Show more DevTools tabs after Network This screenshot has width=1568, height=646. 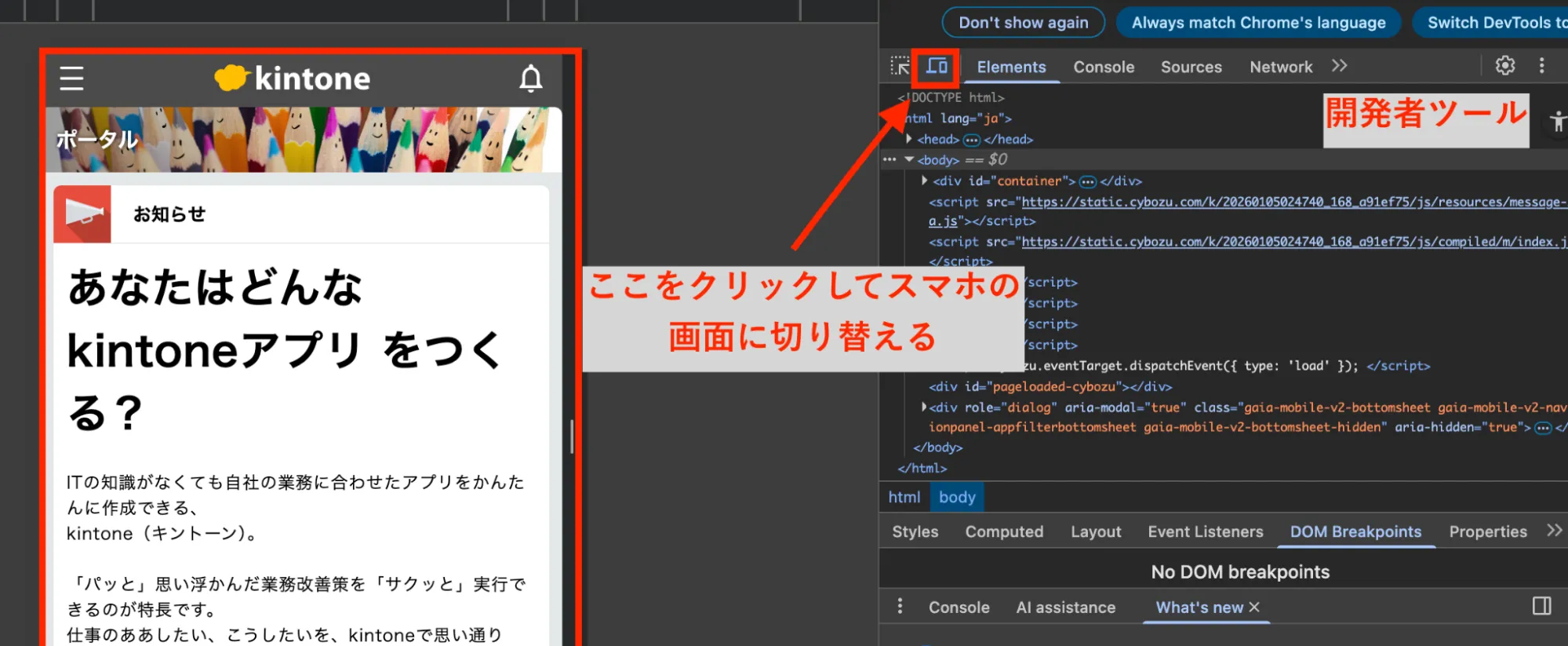1339,66
